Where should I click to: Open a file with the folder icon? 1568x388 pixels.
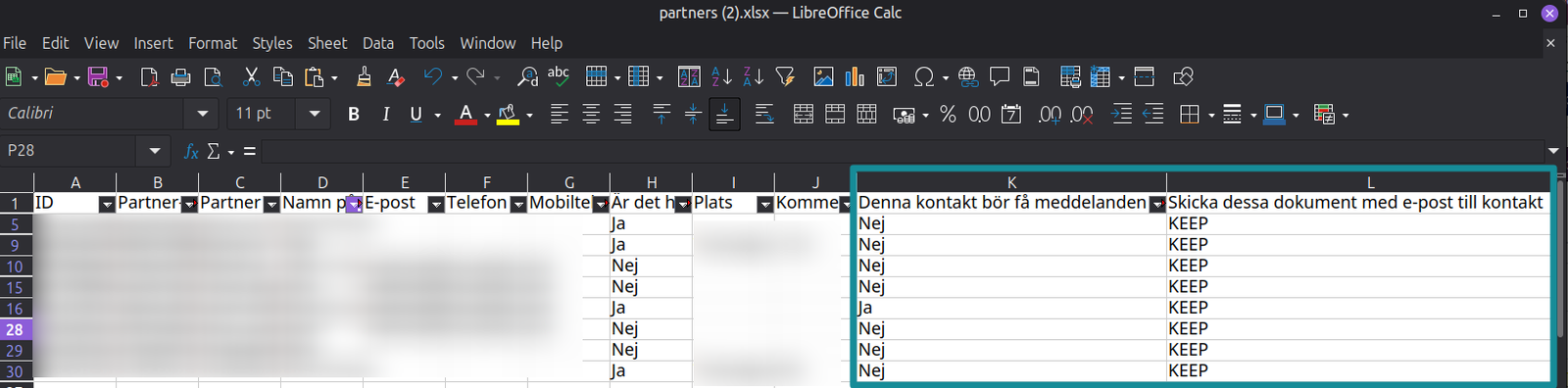(x=56, y=77)
